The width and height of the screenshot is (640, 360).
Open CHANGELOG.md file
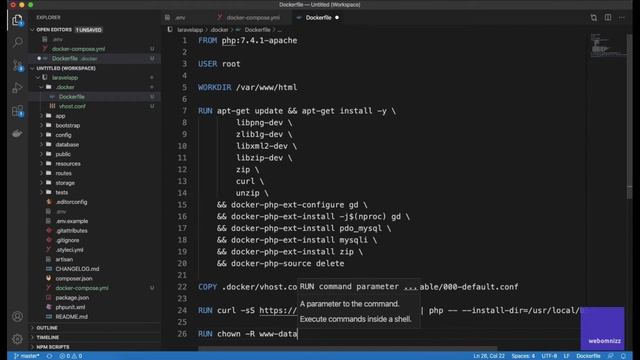tap(77, 269)
